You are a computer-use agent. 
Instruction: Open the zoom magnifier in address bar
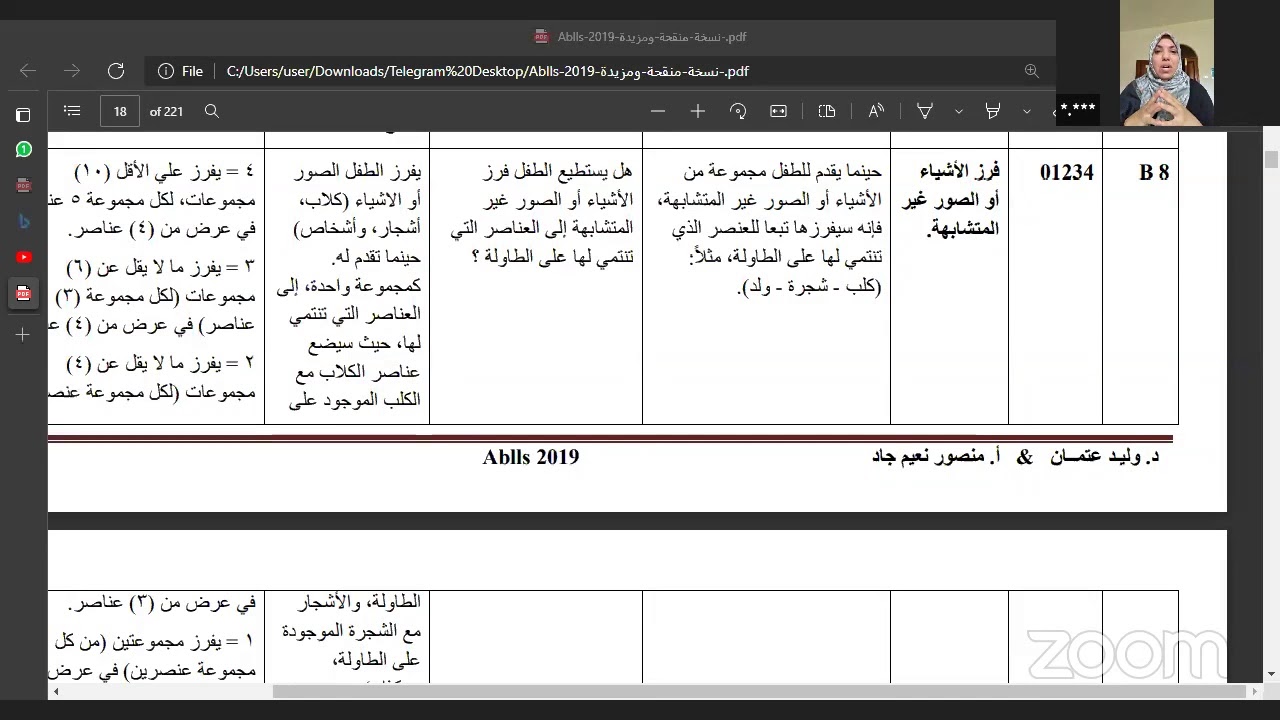[1032, 71]
